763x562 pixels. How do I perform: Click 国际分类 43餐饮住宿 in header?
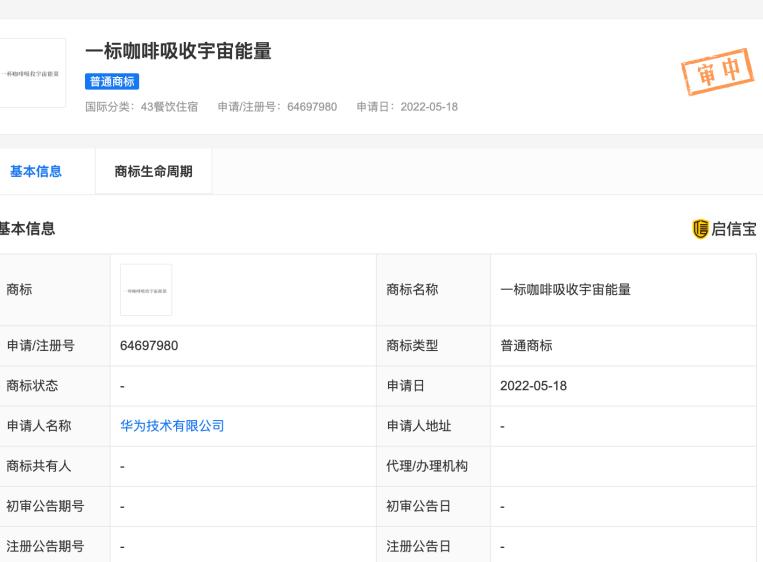point(143,107)
